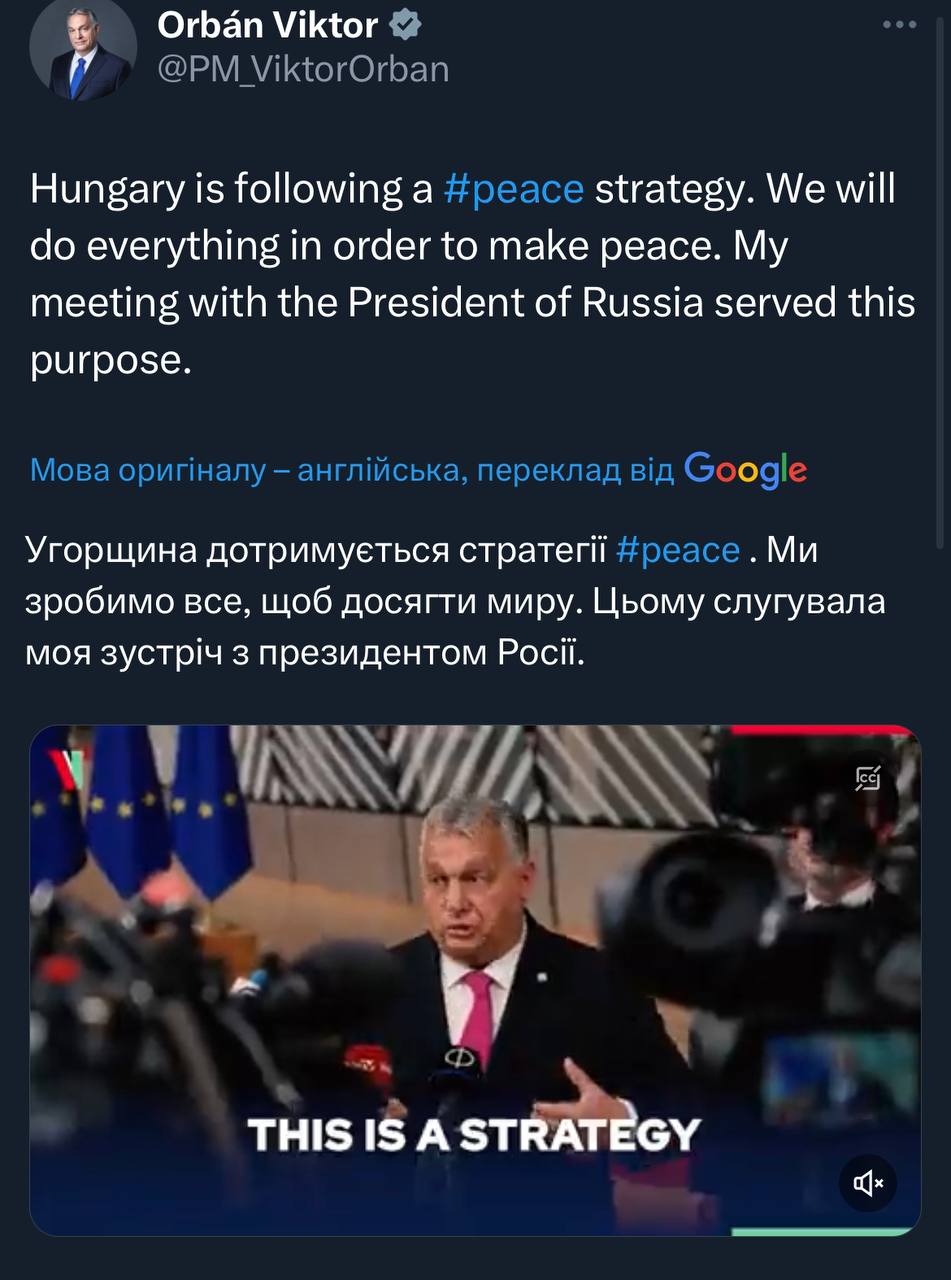Open the Orbán Viktor display name
This screenshot has height=1280, width=951.
point(267,25)
